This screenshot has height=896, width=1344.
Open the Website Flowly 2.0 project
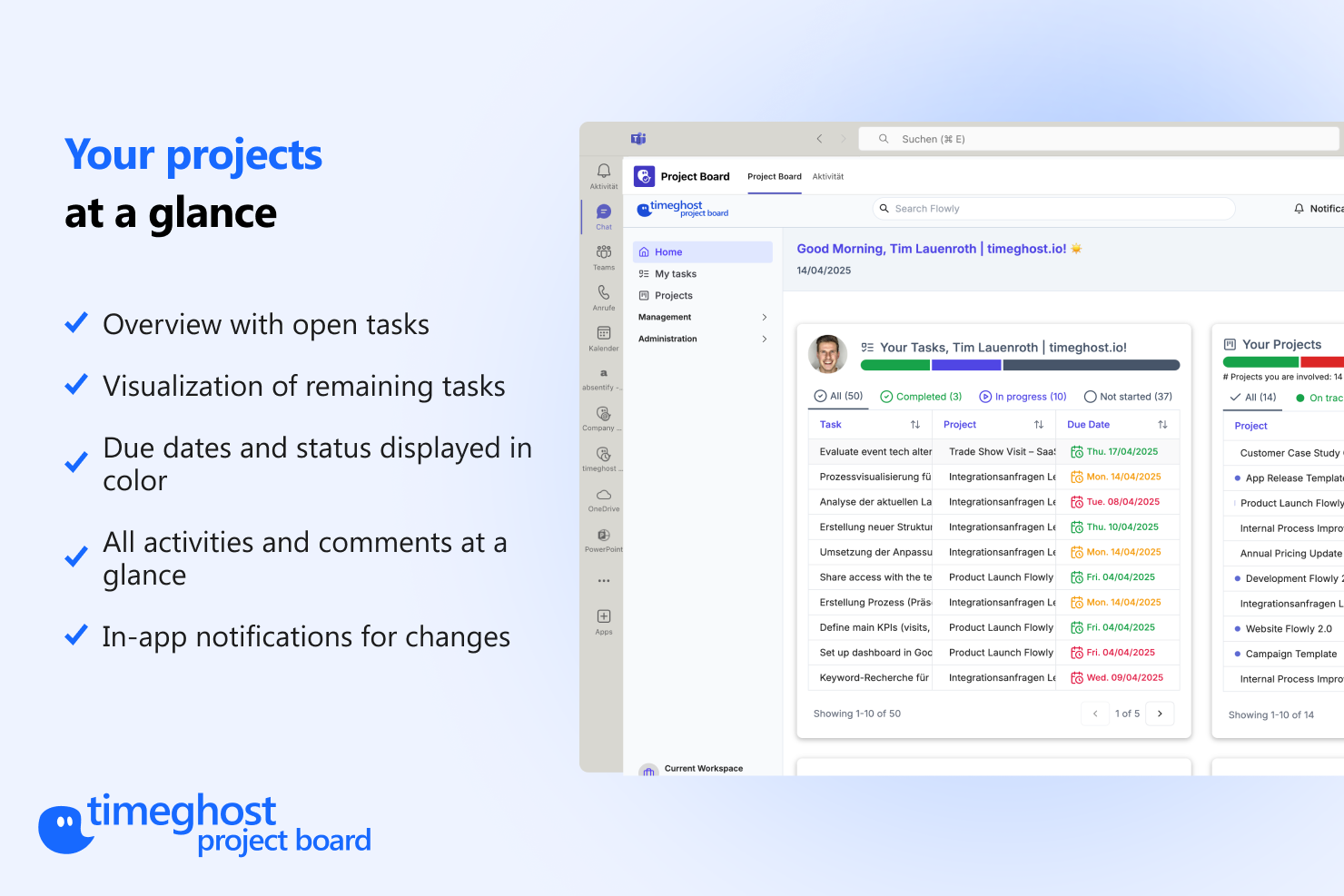coord(1289,629)
